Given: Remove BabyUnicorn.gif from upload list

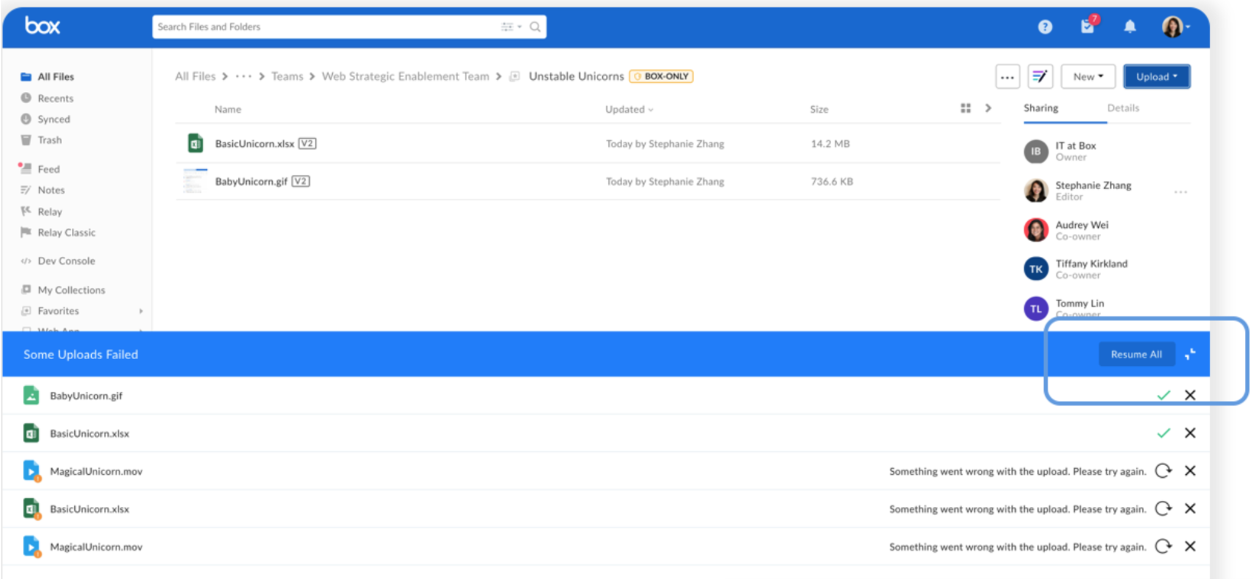Looking at the screenshot, I should coord(1190,395).
